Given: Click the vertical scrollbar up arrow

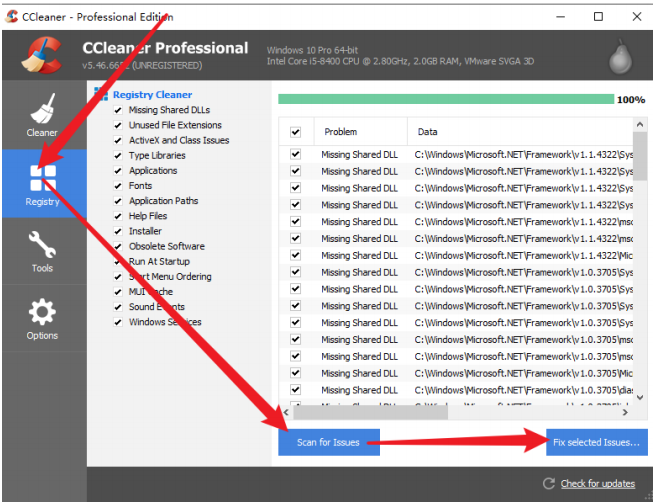Looking at the screenshot, I should 639,124.
